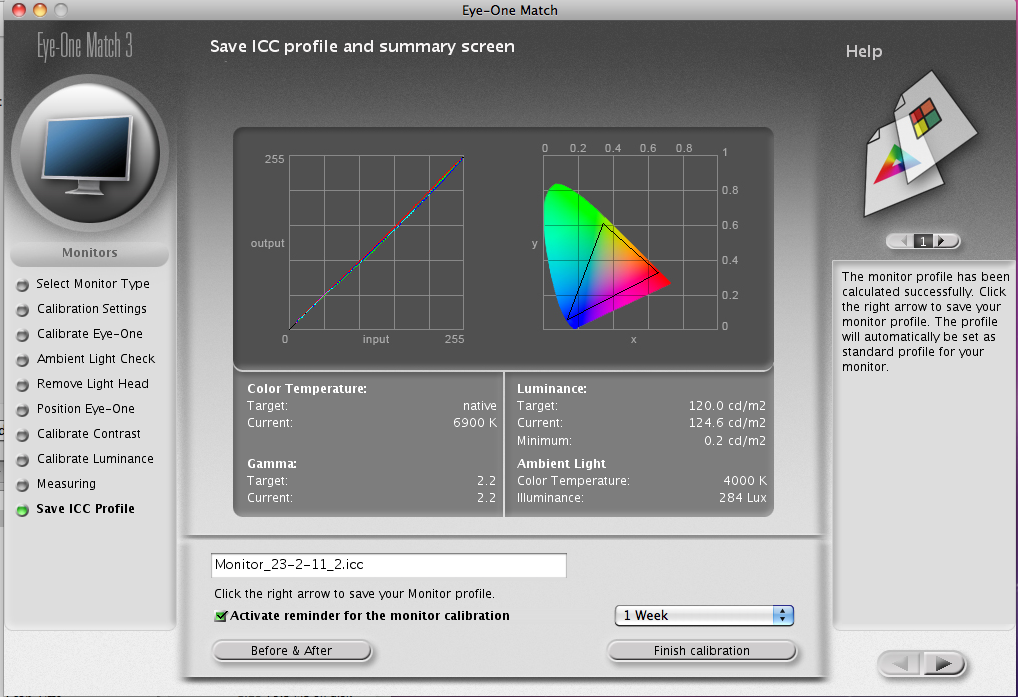The height and width of the screenshot is (697, 1018).
Task: Click 'Finish calibration'
Action: tap(702, 650)
